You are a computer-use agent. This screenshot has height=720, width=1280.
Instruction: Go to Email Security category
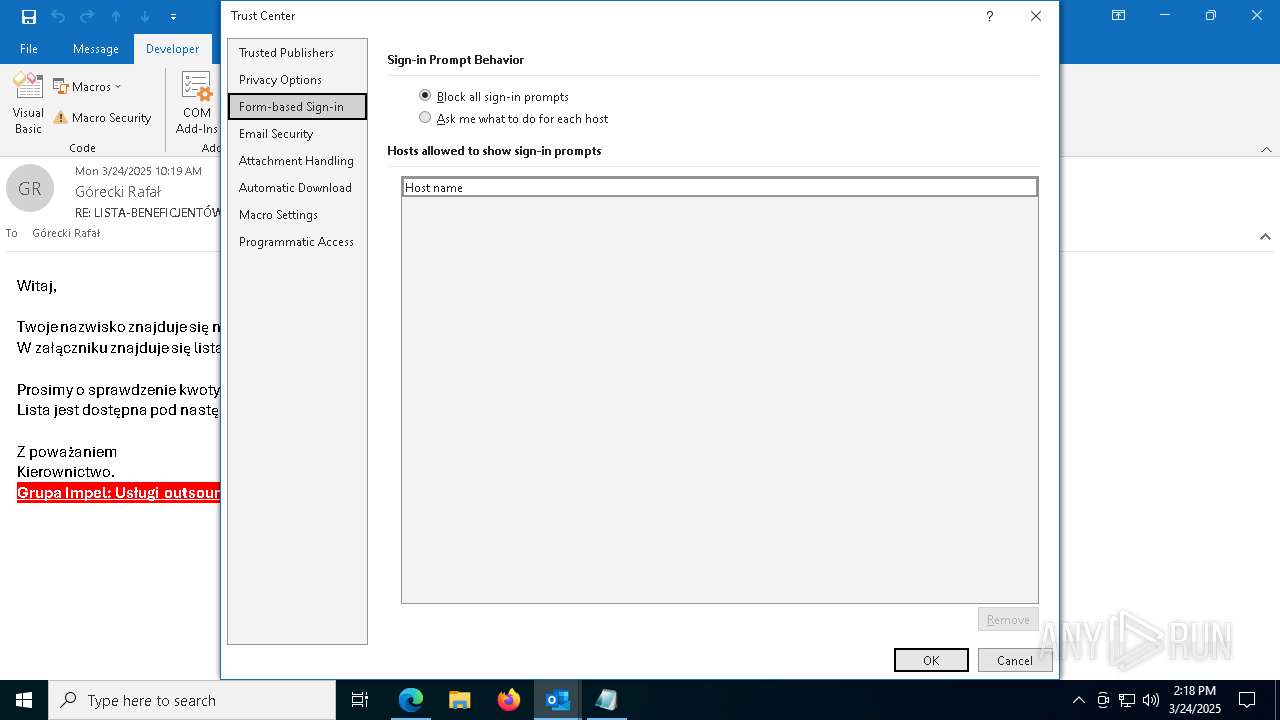coord(297,133)
